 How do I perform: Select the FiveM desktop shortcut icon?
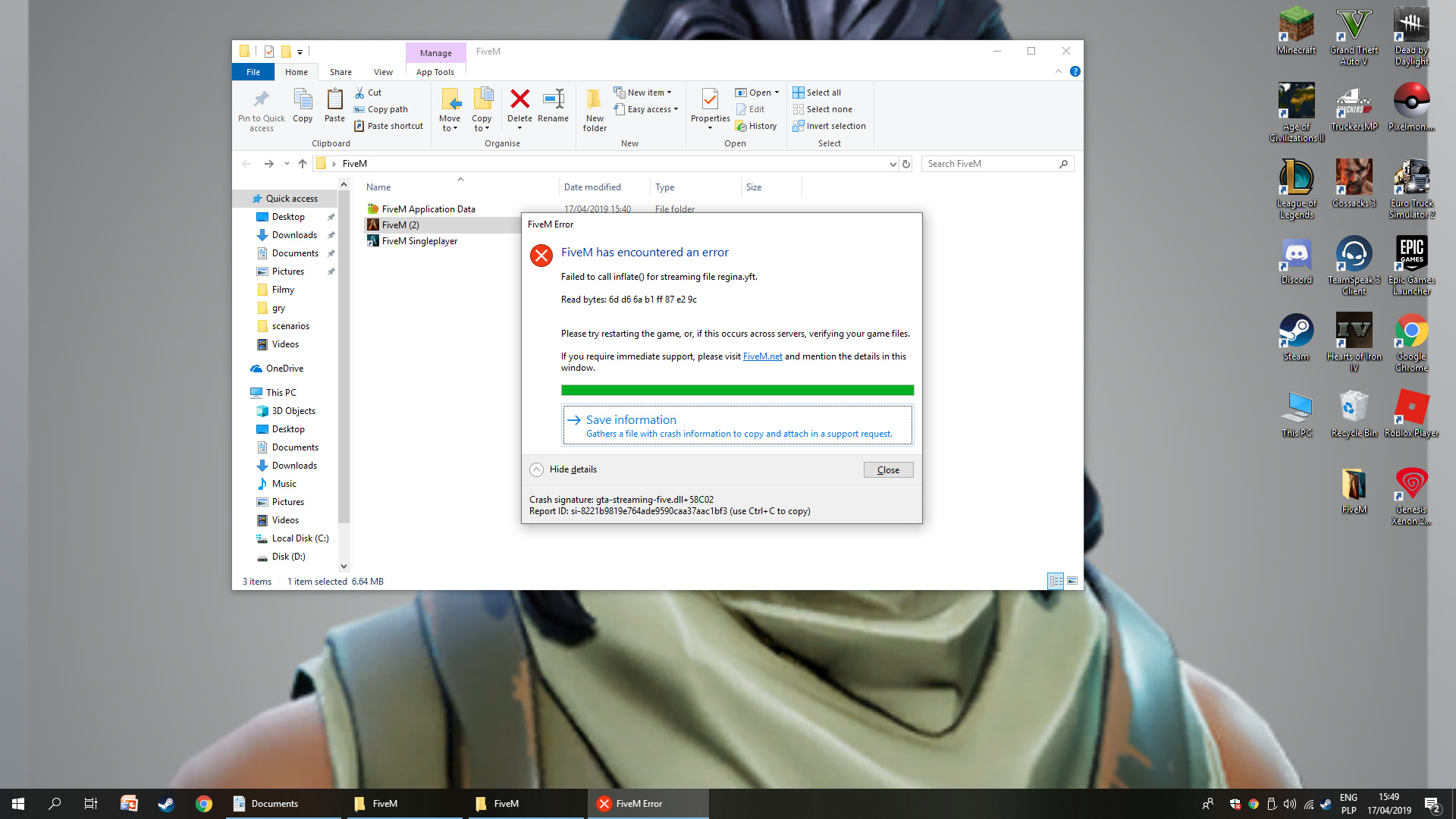1354,491
